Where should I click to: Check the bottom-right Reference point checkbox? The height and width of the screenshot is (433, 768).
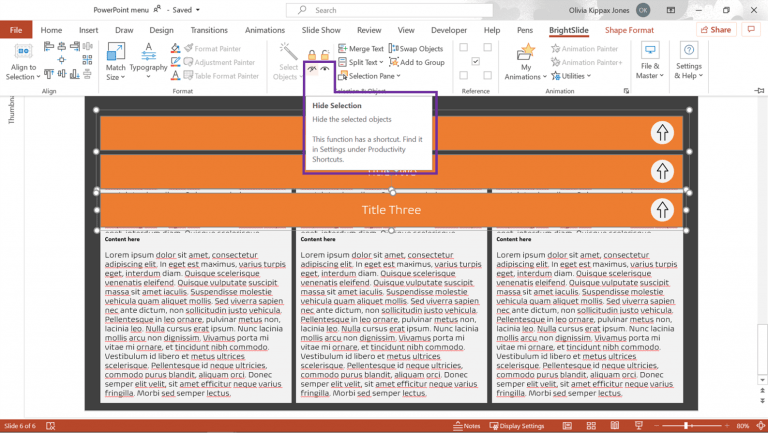point(487,75)
